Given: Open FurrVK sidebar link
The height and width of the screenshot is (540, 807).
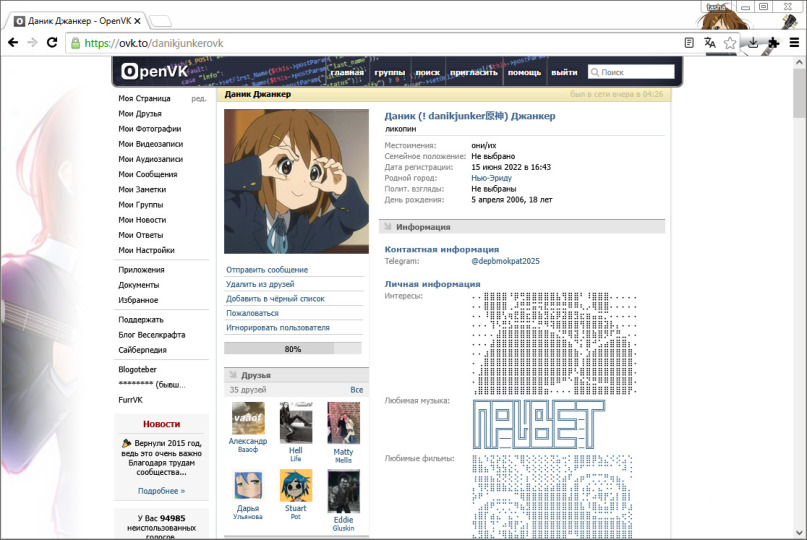Looking at the screenshot, I should (130, 400).
